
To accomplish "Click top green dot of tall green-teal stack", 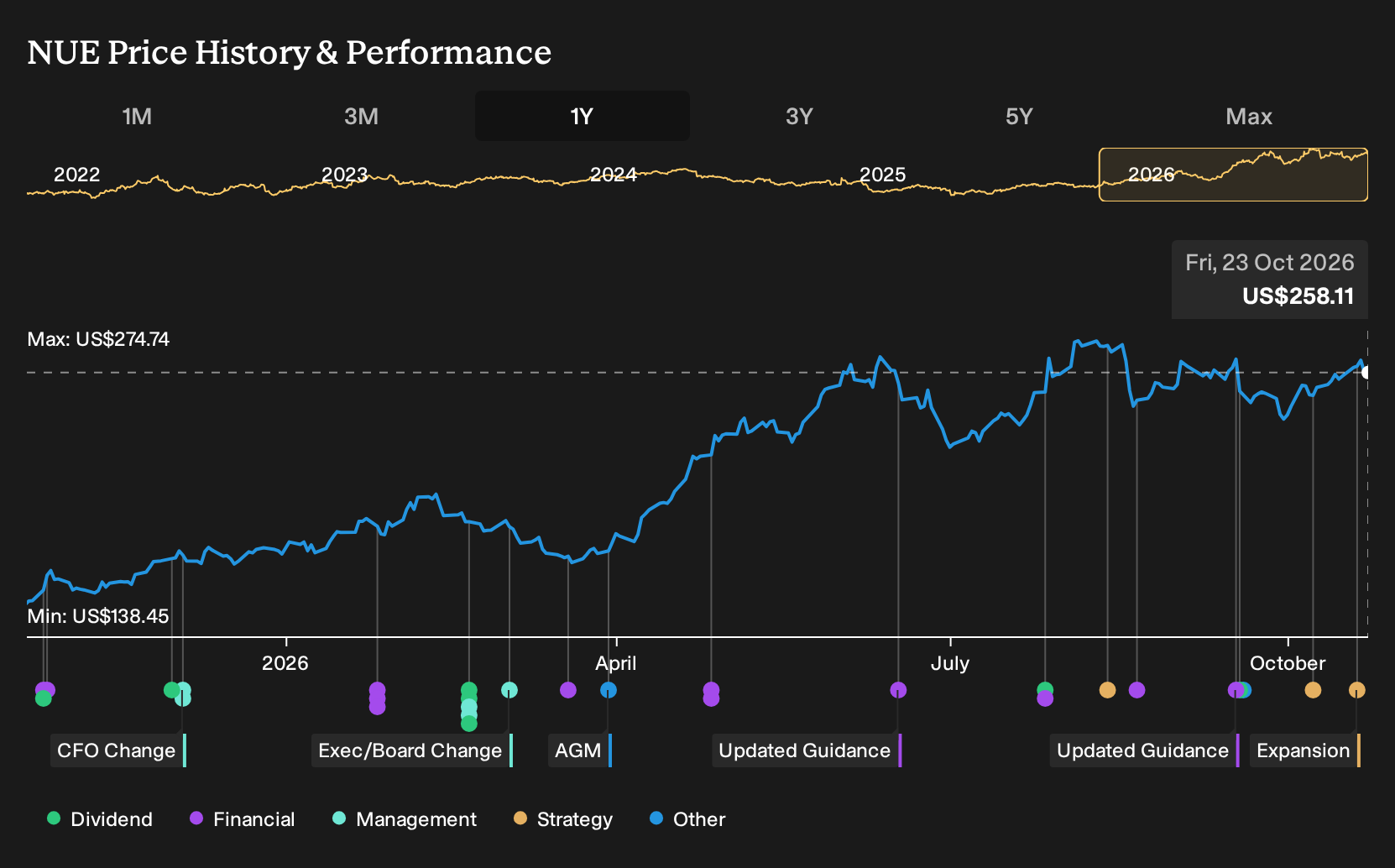I will (469, 690).
